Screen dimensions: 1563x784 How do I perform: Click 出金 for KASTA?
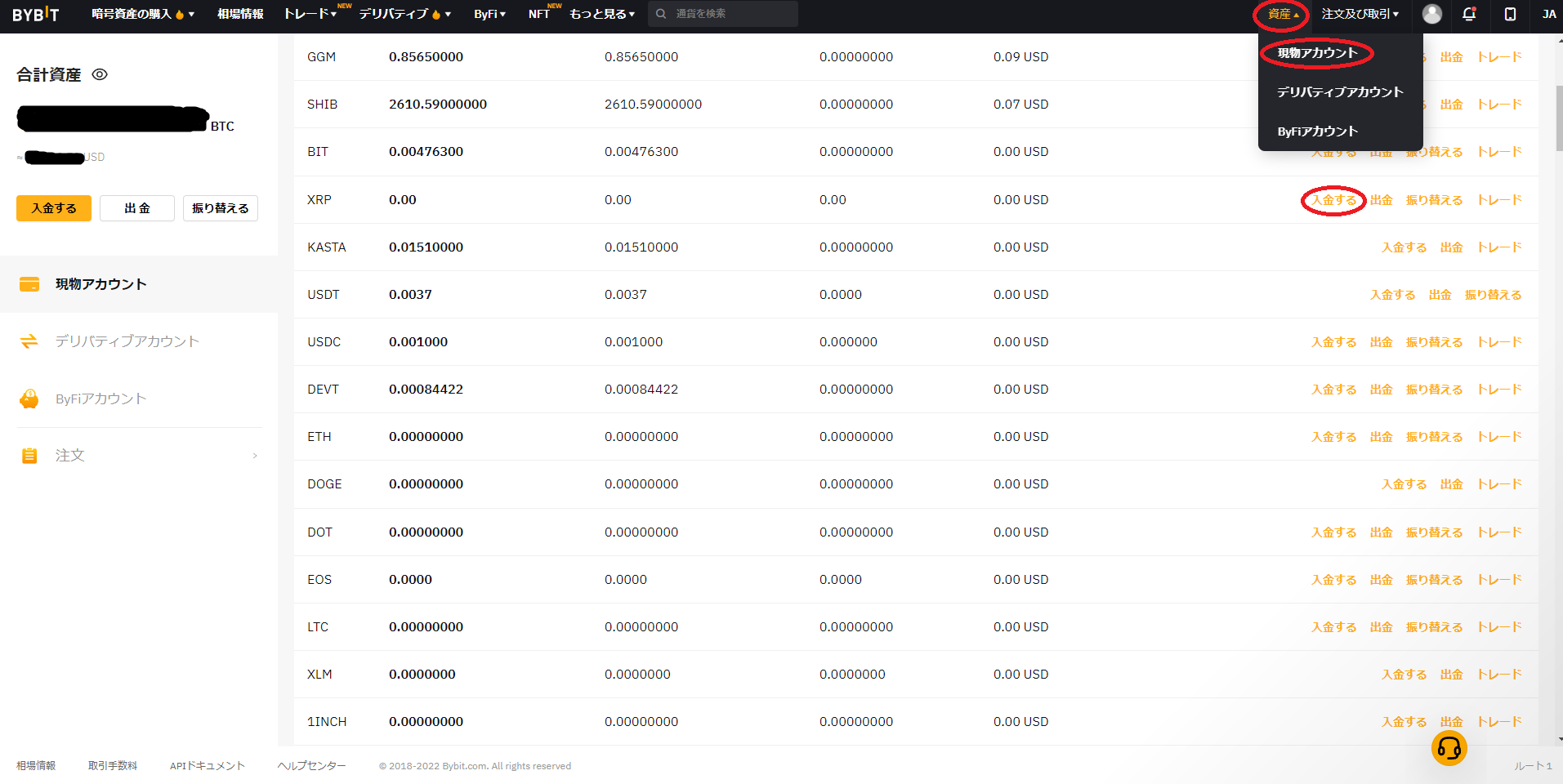click(x=1451, y=247)
